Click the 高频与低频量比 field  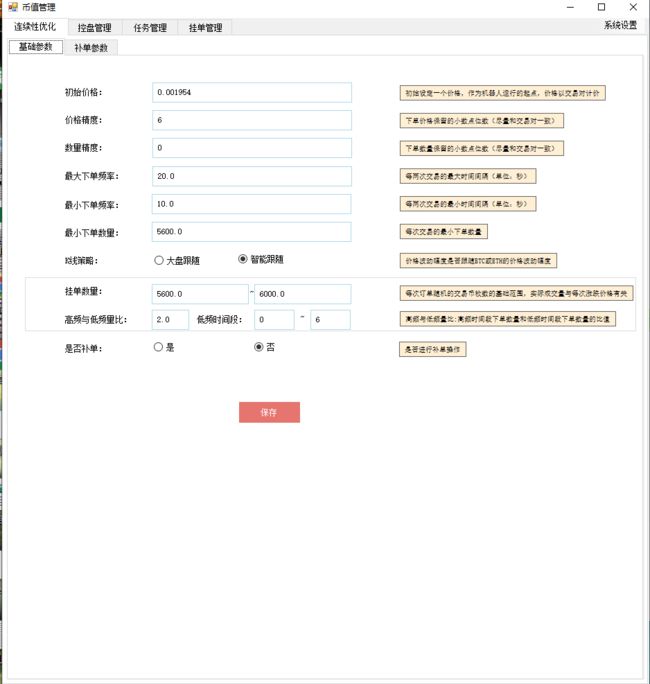point(170,320)
